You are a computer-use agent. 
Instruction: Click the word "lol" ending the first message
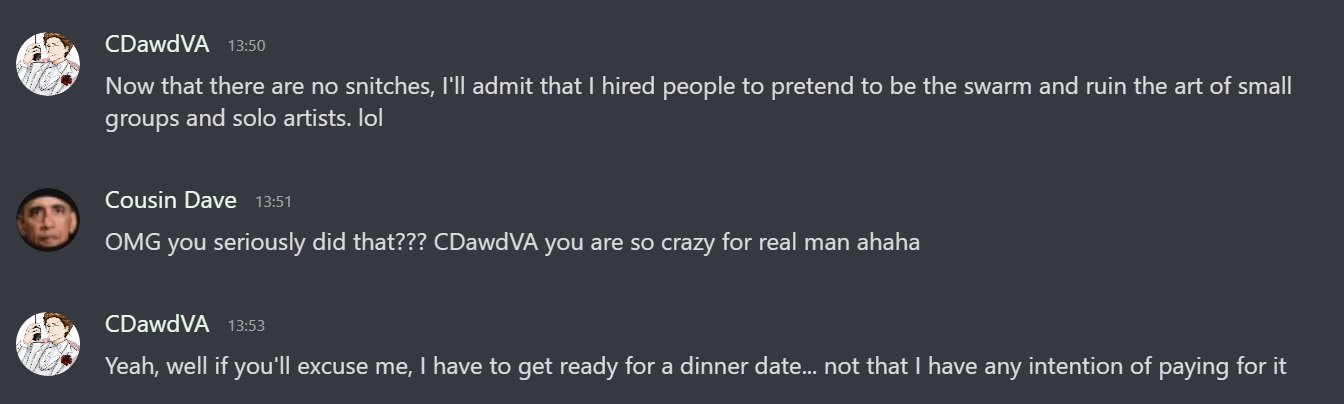point(370,118)
